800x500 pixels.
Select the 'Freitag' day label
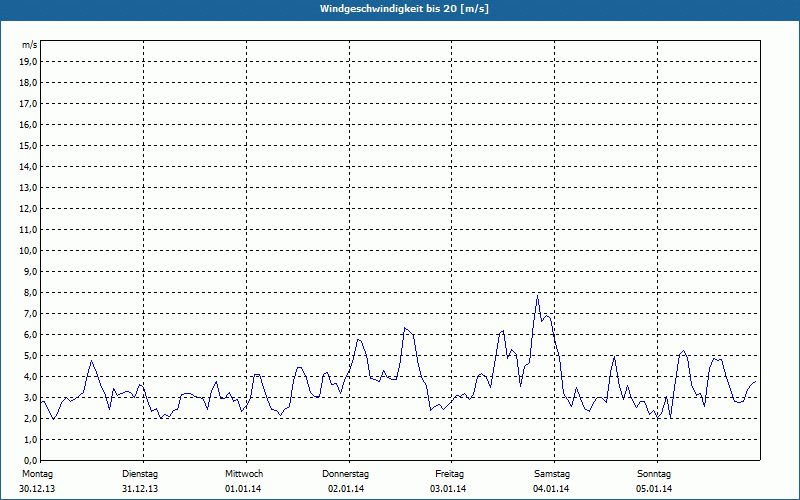(449, 474)
